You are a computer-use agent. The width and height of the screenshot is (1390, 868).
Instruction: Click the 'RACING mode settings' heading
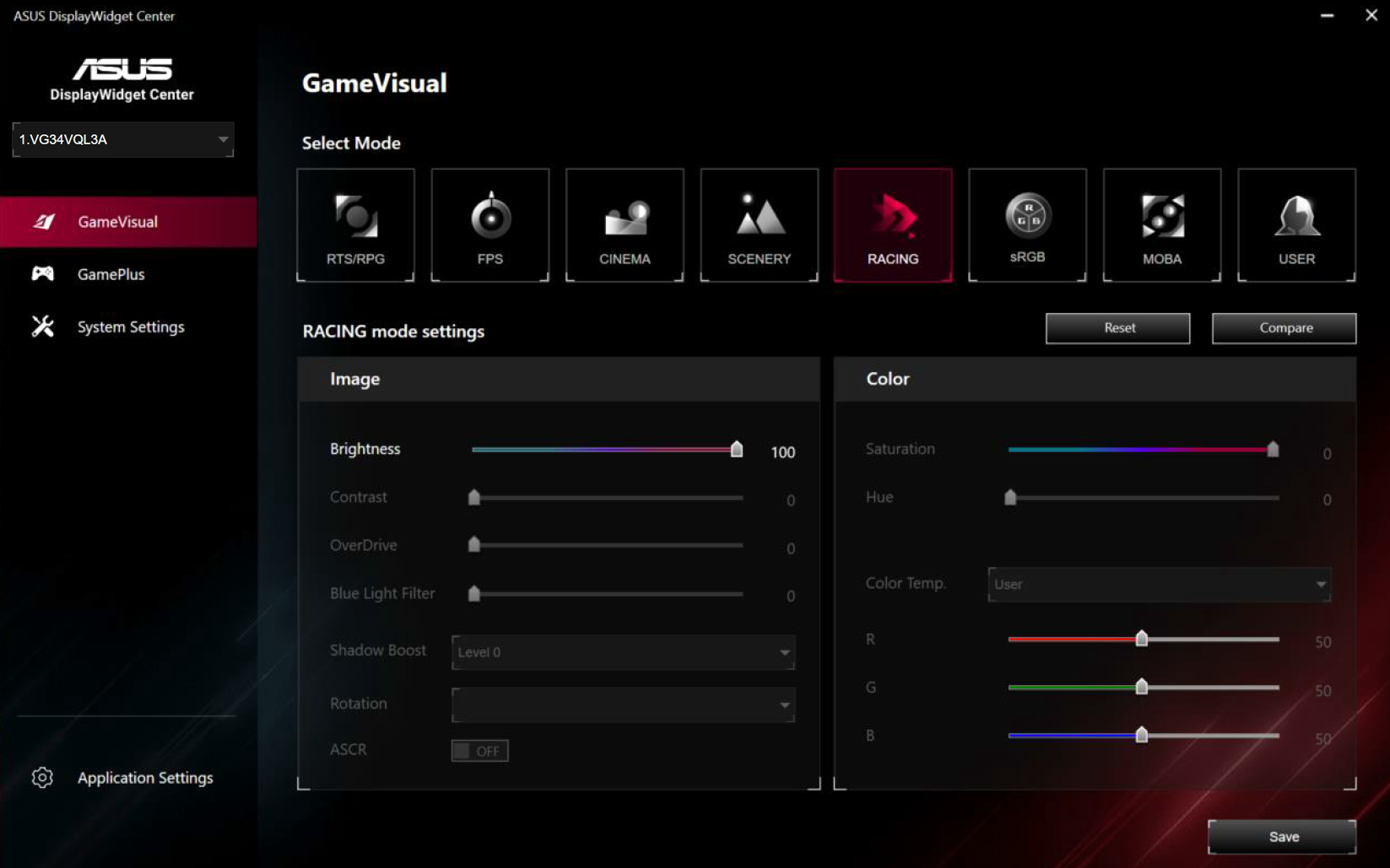point(393,332)
